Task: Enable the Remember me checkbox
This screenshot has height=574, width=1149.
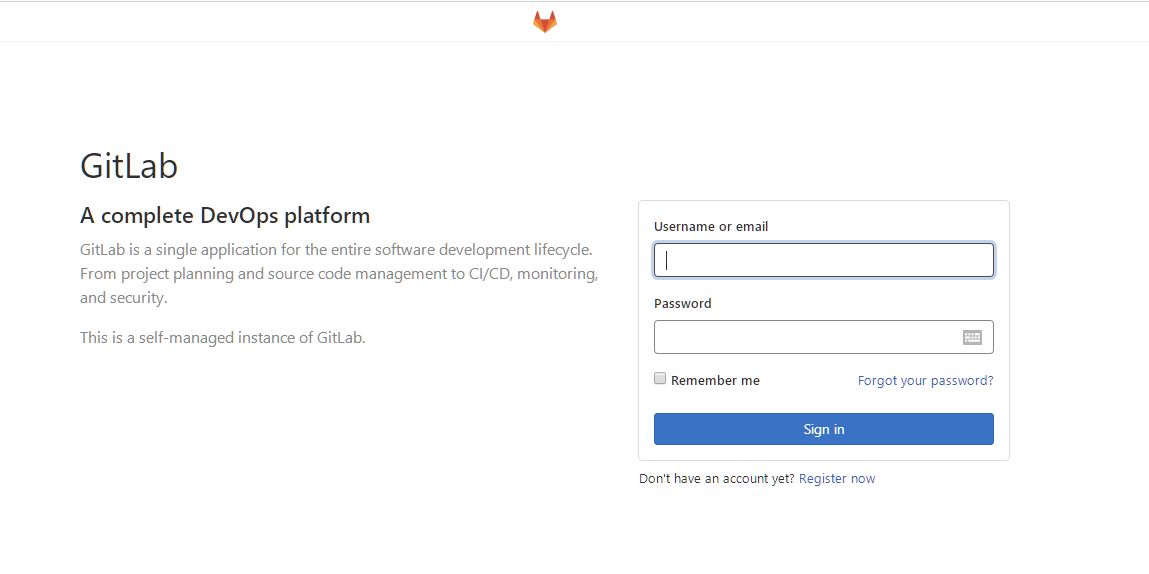Action: tap(660, 379)
